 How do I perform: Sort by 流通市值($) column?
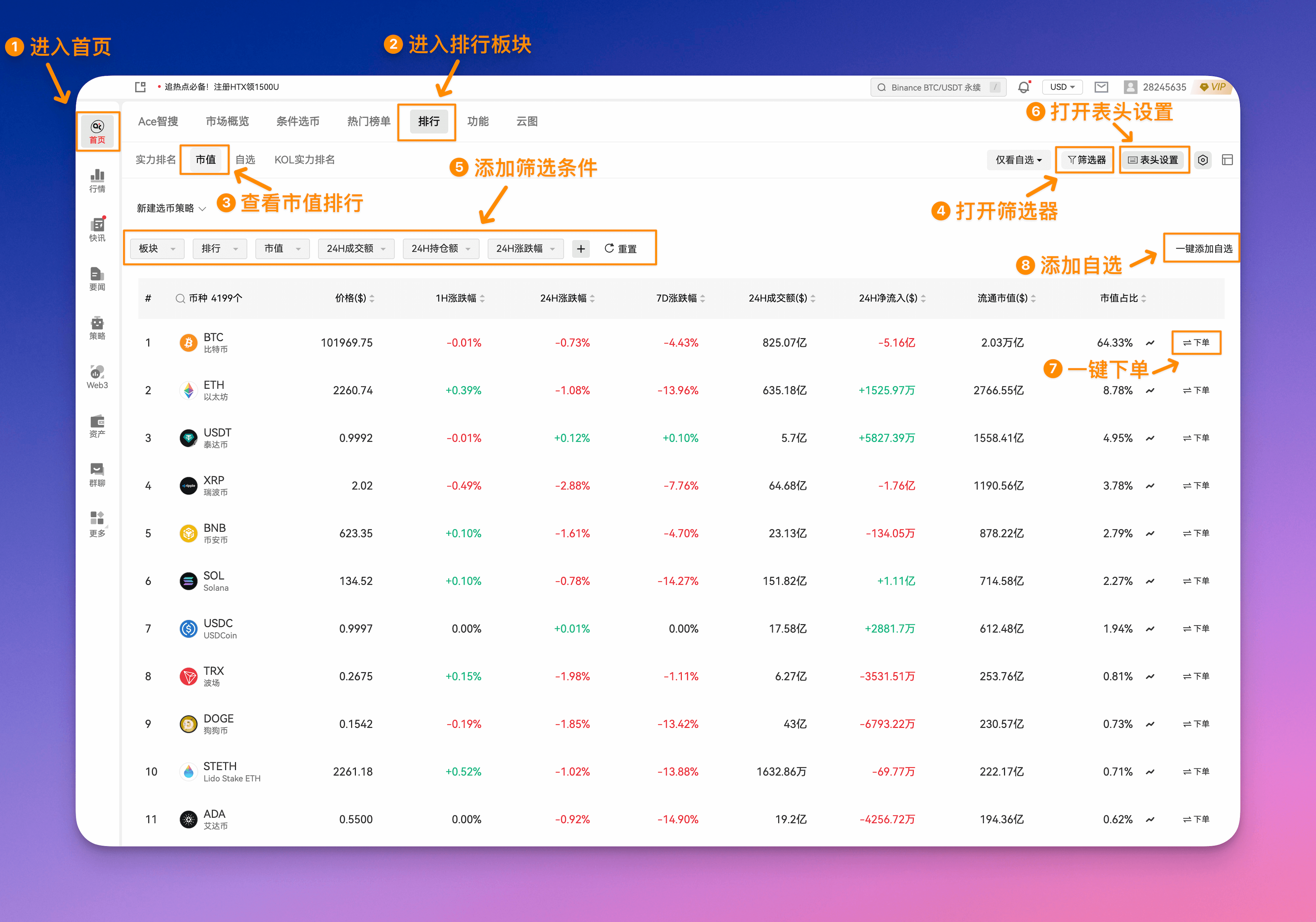point(1007,298)
